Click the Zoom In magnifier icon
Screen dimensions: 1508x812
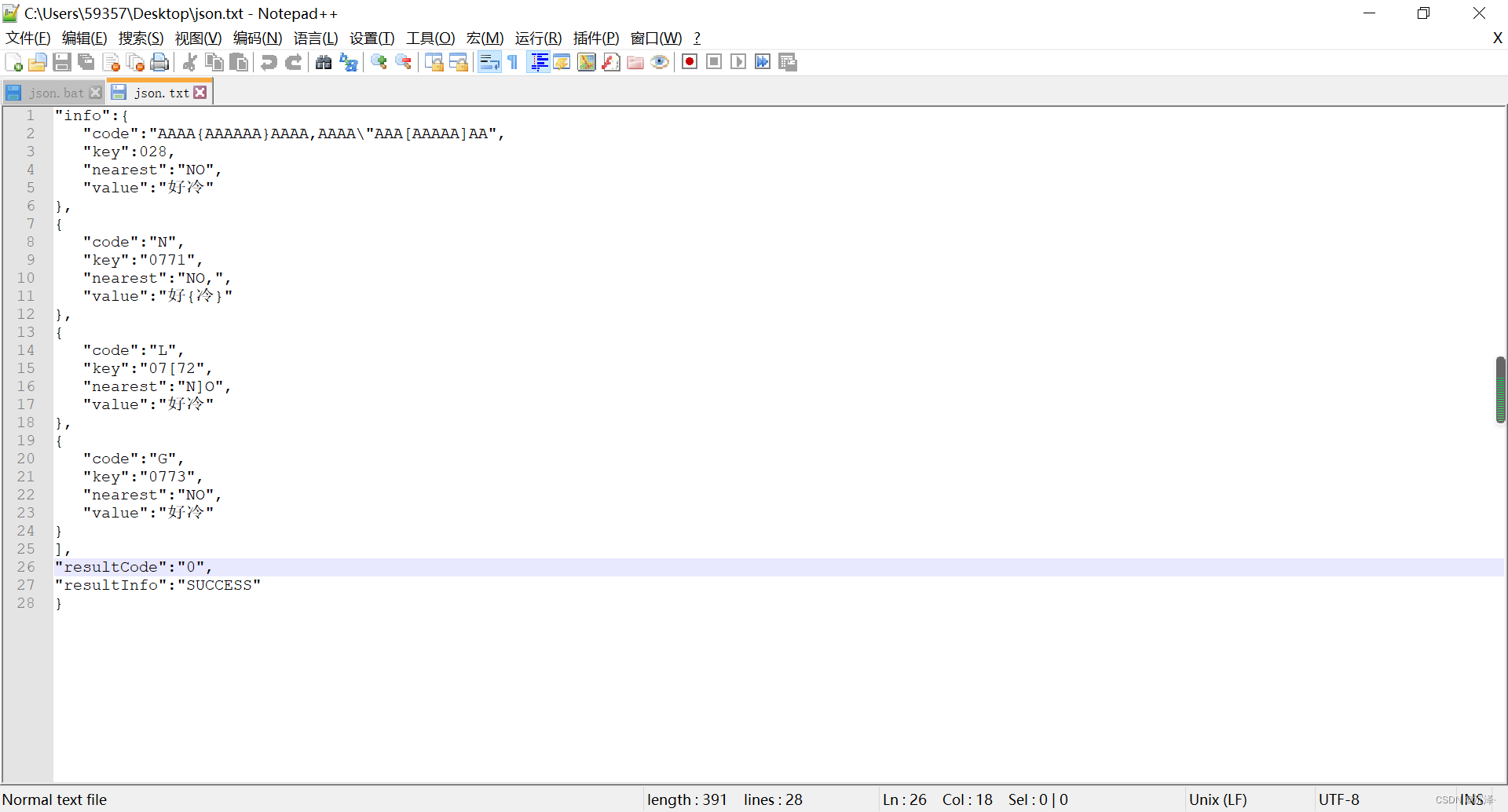(x=379, y=62)
